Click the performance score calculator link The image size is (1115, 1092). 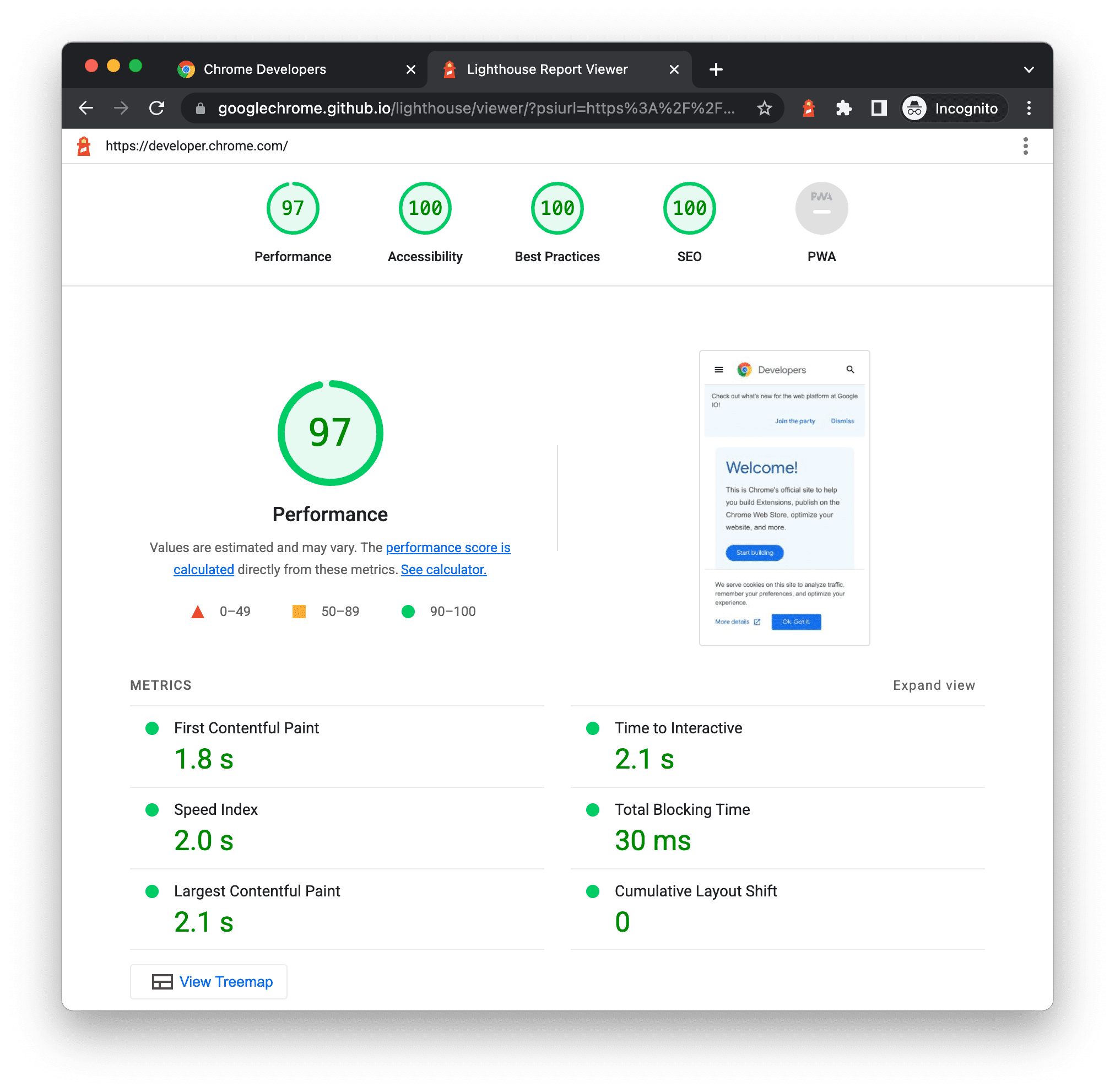(443, 570)
